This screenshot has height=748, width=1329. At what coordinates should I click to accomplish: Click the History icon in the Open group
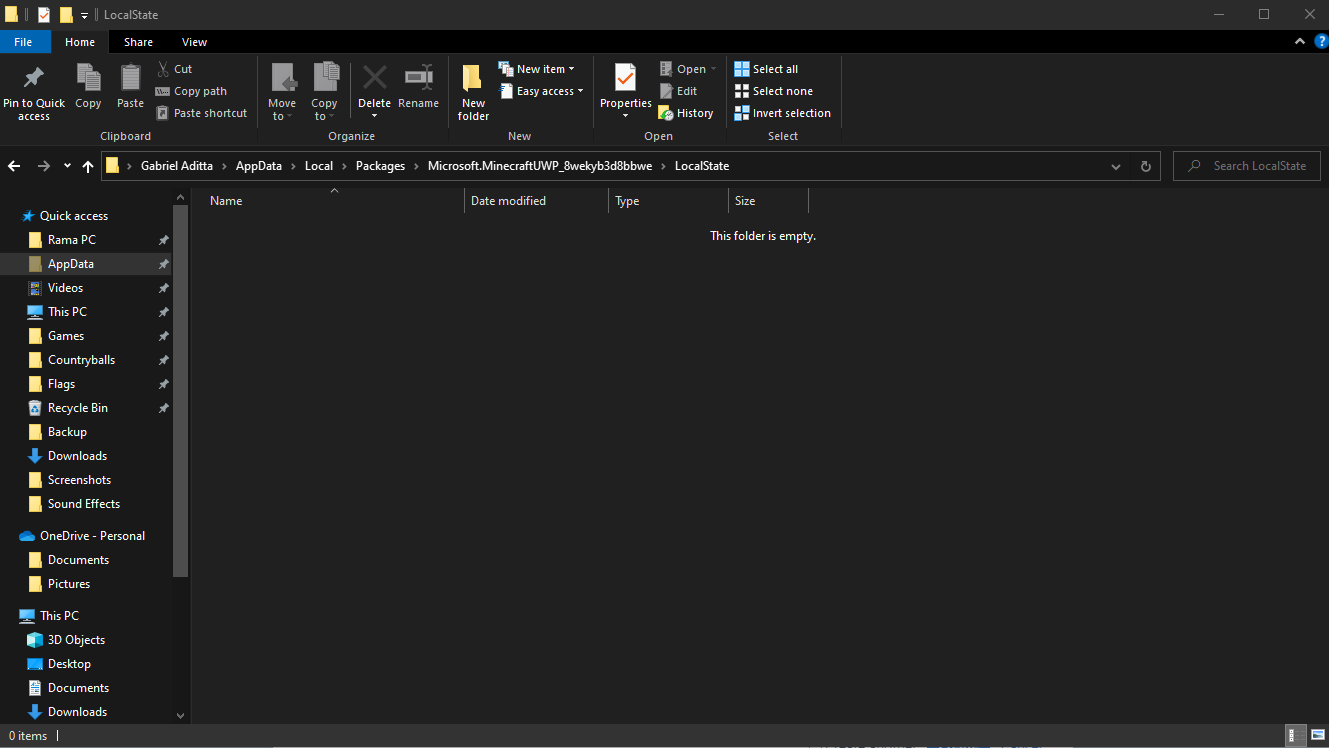[x=666, y=113]
